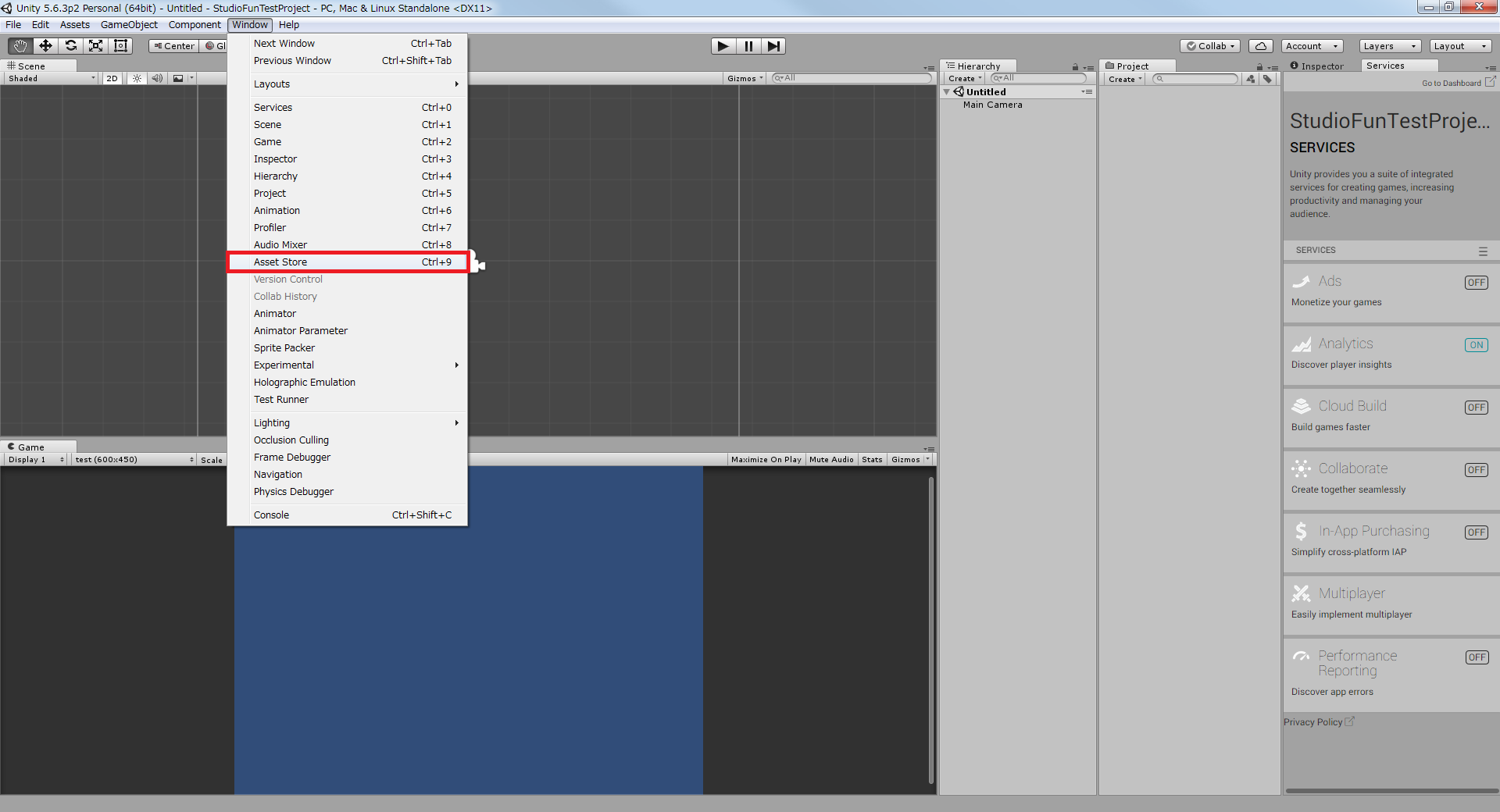Click the Game view vertical scrollbar

pos(931,630)
